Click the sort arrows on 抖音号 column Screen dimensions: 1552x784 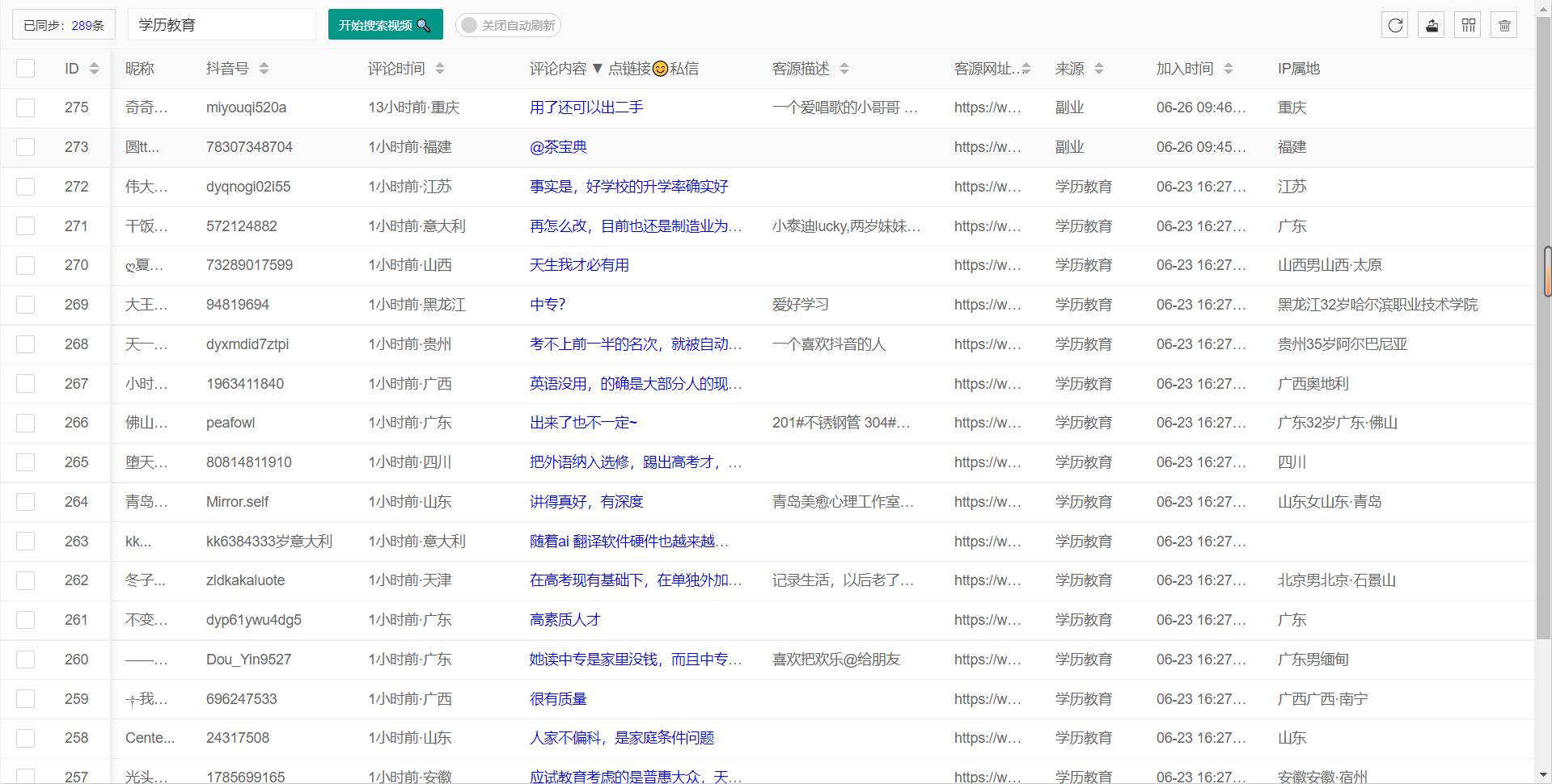point(264,69)
